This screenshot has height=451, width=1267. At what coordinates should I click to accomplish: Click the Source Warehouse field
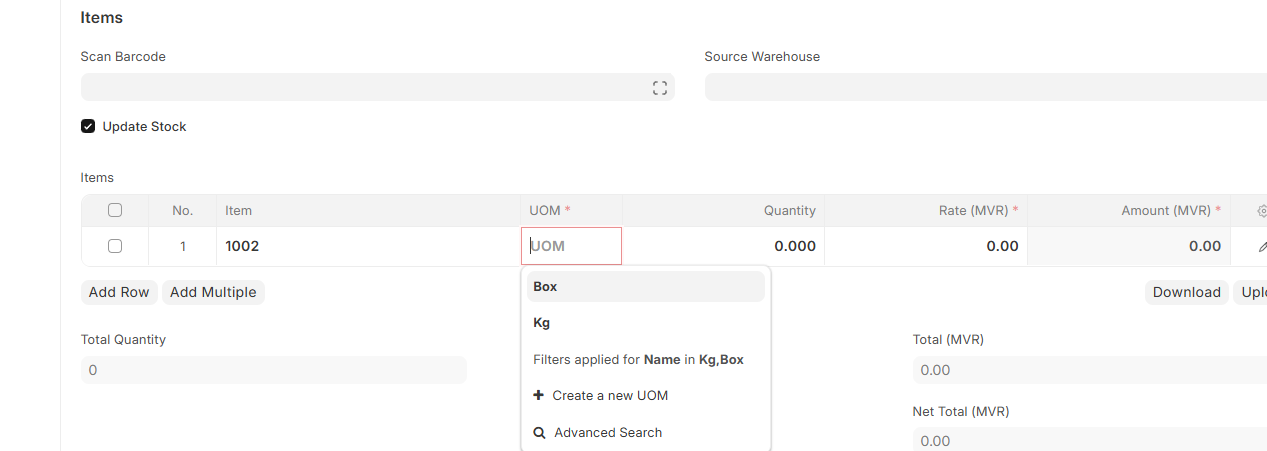coord(986,87)
